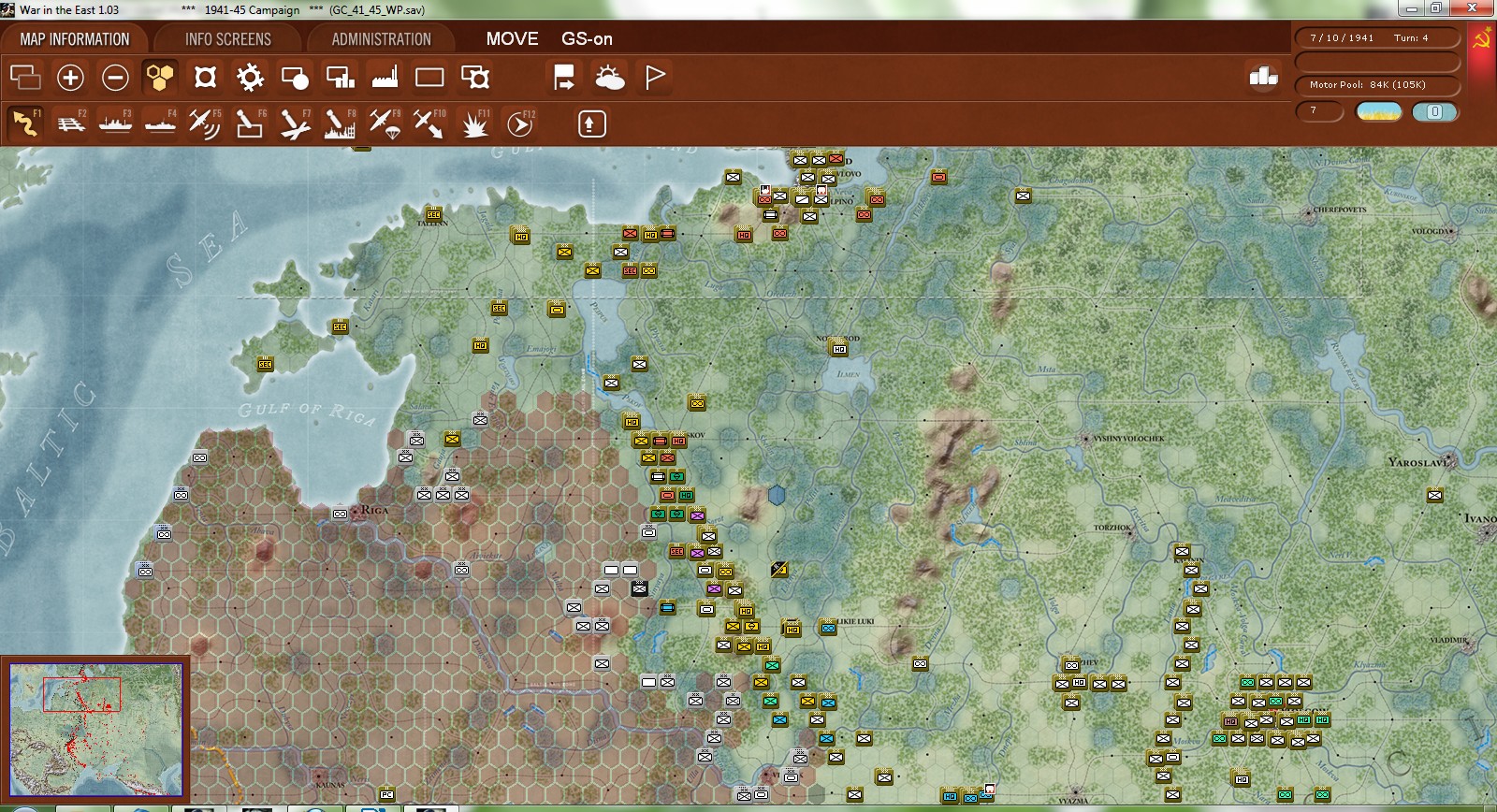Viewport: 1497px width, 812px height.
Task: Click the GS-on status label
Action: [x=587, y=39]
